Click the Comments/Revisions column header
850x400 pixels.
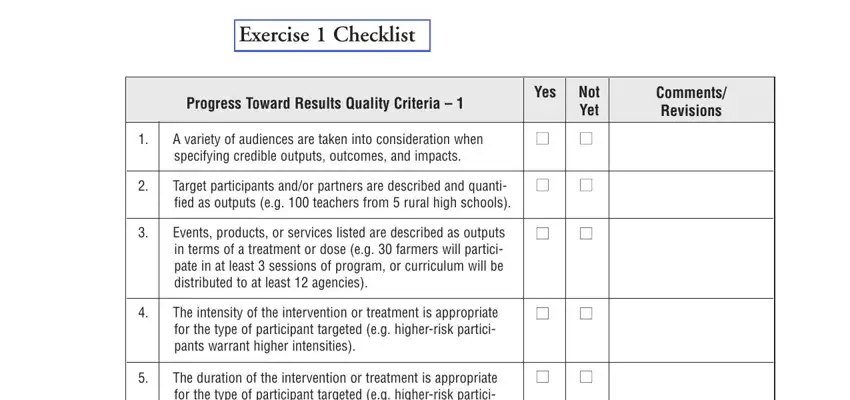point(692,100)
